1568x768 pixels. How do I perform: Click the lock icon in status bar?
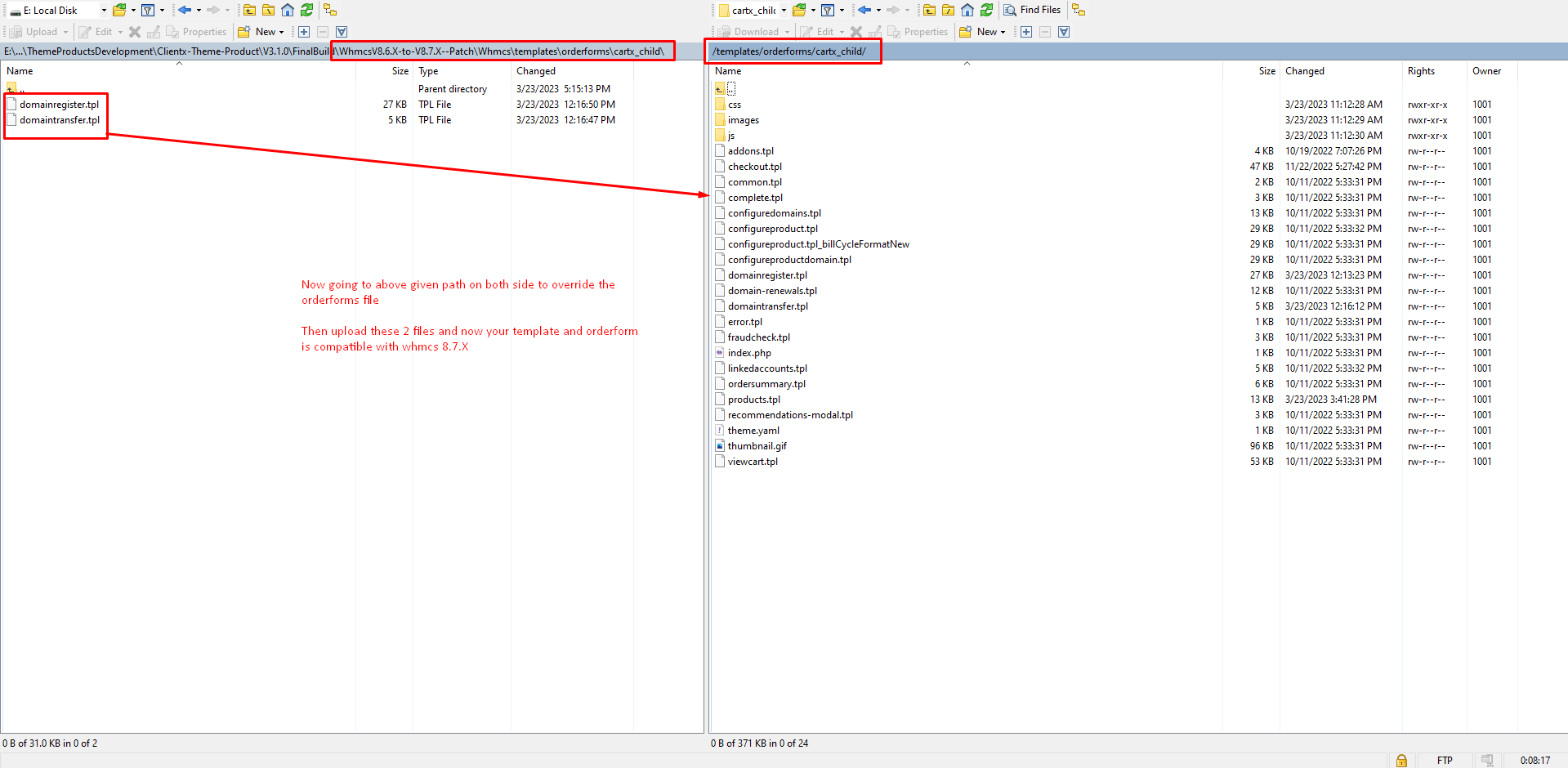(x=1401, y=760)
